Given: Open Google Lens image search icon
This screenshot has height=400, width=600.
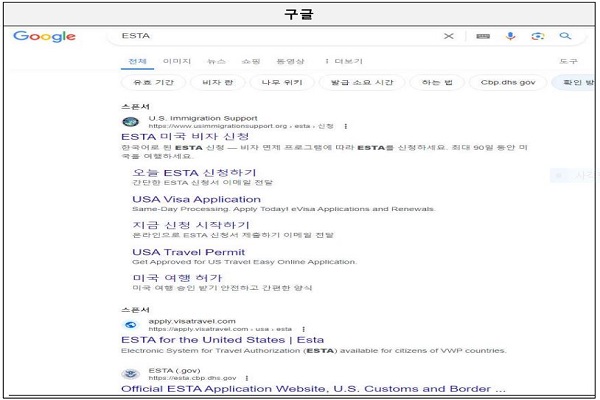Looking at the screenshot, I should point(538,36).
